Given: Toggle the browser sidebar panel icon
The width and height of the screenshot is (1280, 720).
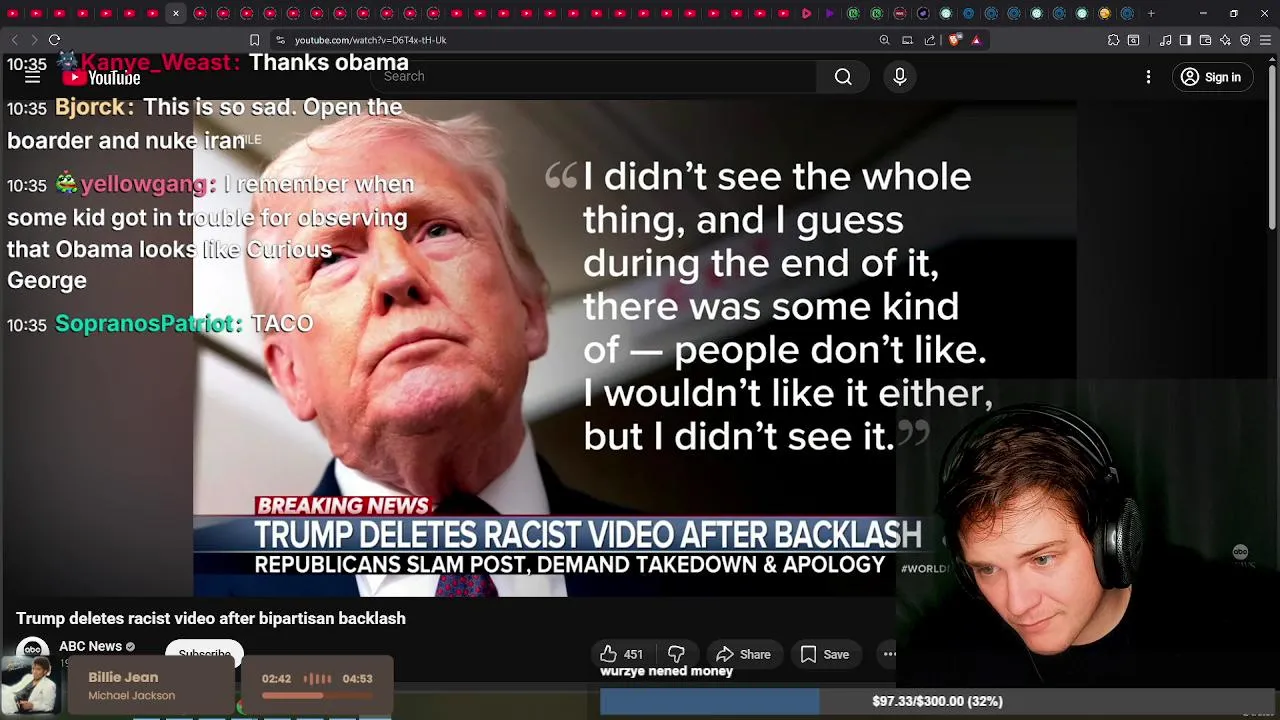Looking at the screenshot, I should 1185,40.
